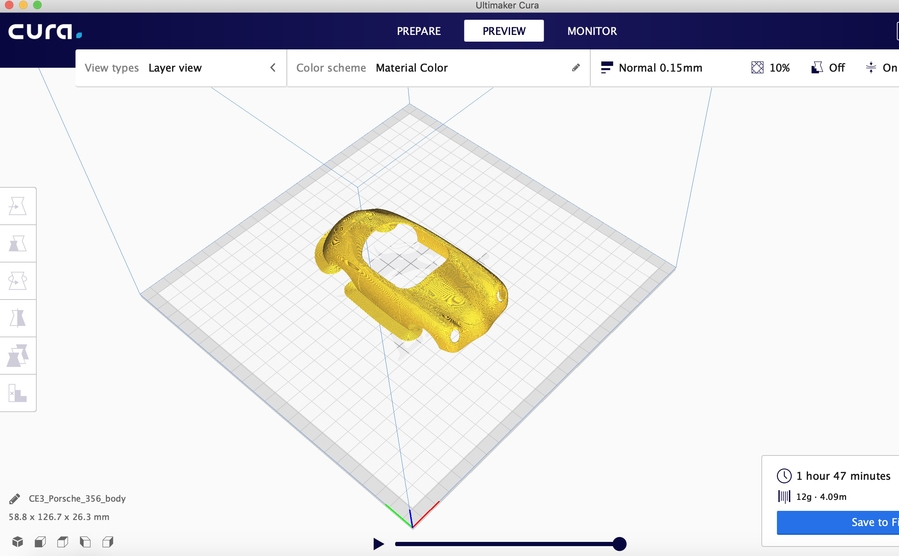Switch to 3D perspective view cube icon

(x=18, y=542)
